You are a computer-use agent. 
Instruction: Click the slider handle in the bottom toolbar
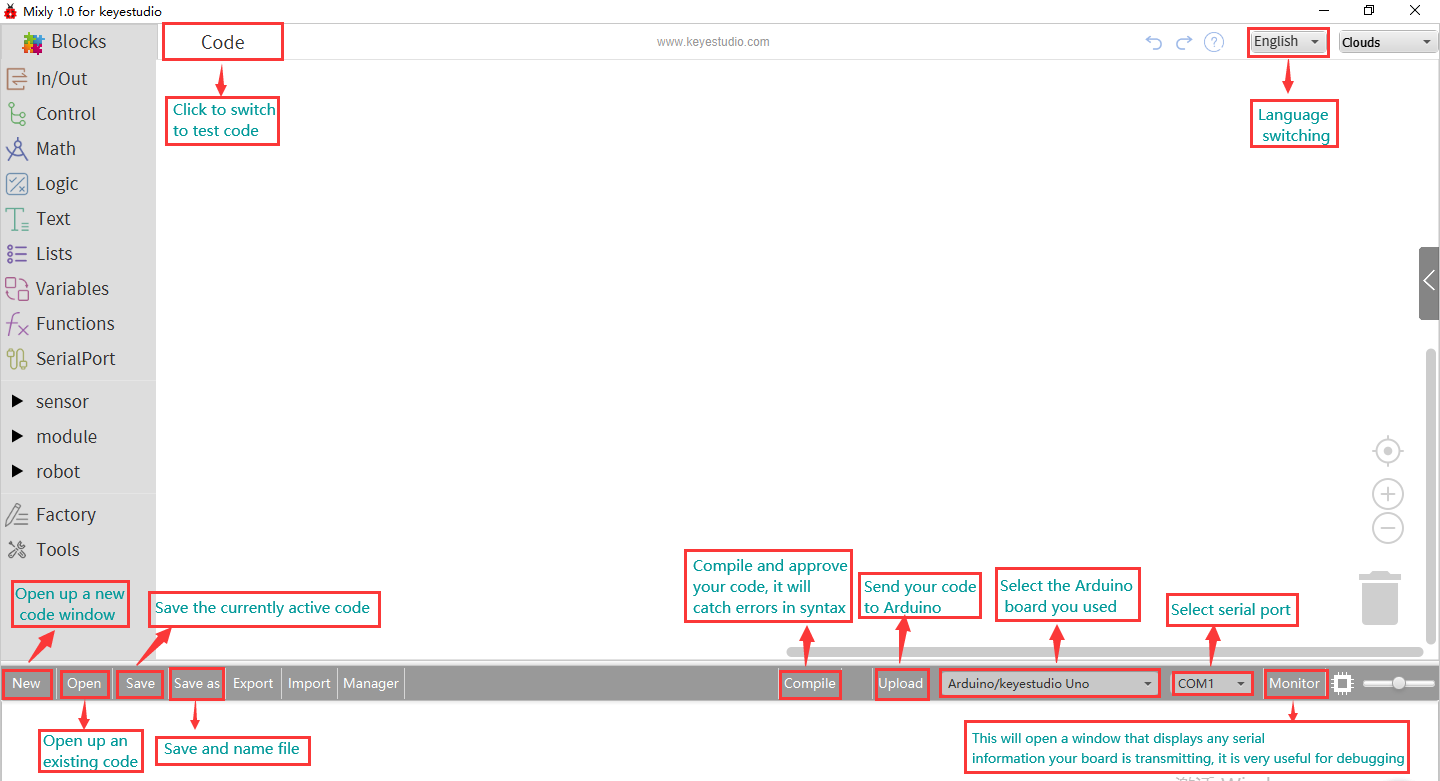coord(1399,684)
